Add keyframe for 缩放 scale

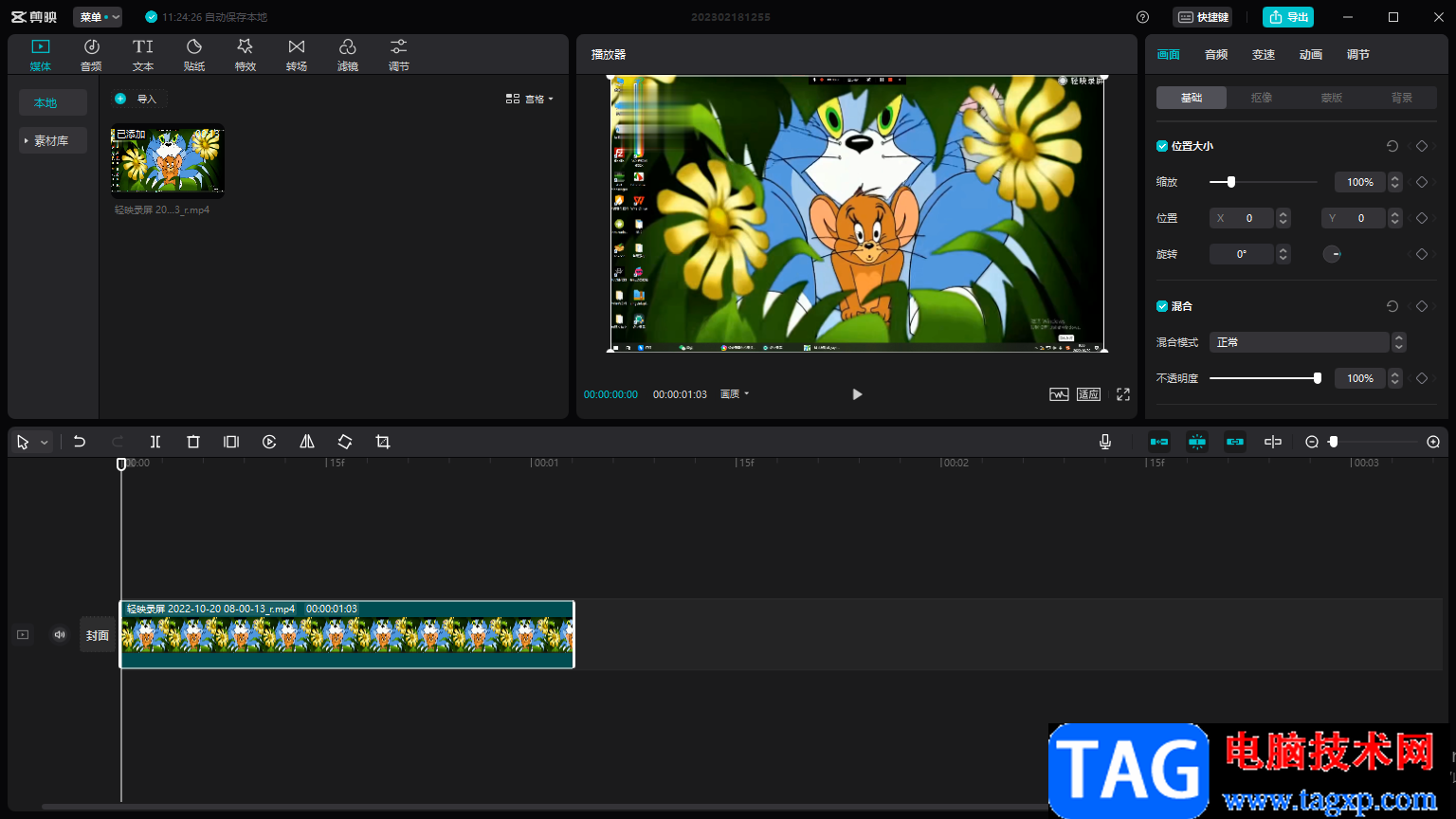[1422, 182]
